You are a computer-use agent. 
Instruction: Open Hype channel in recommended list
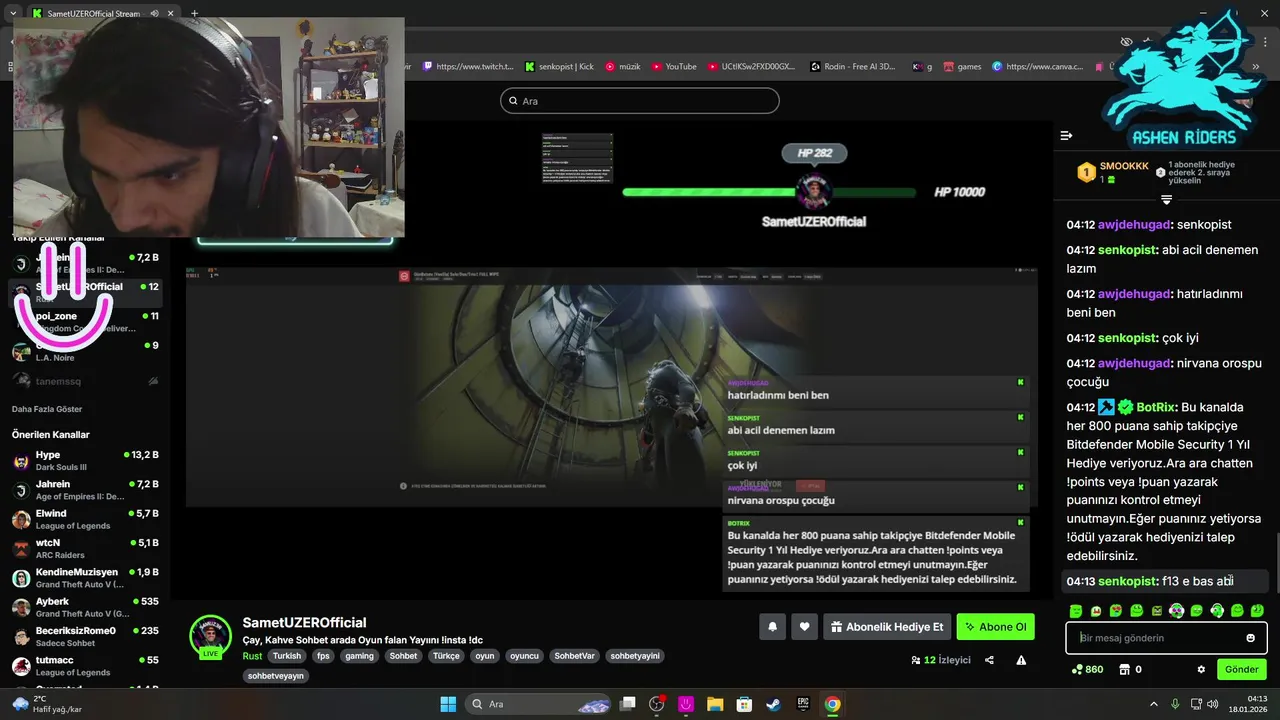[x=85, y=460]
